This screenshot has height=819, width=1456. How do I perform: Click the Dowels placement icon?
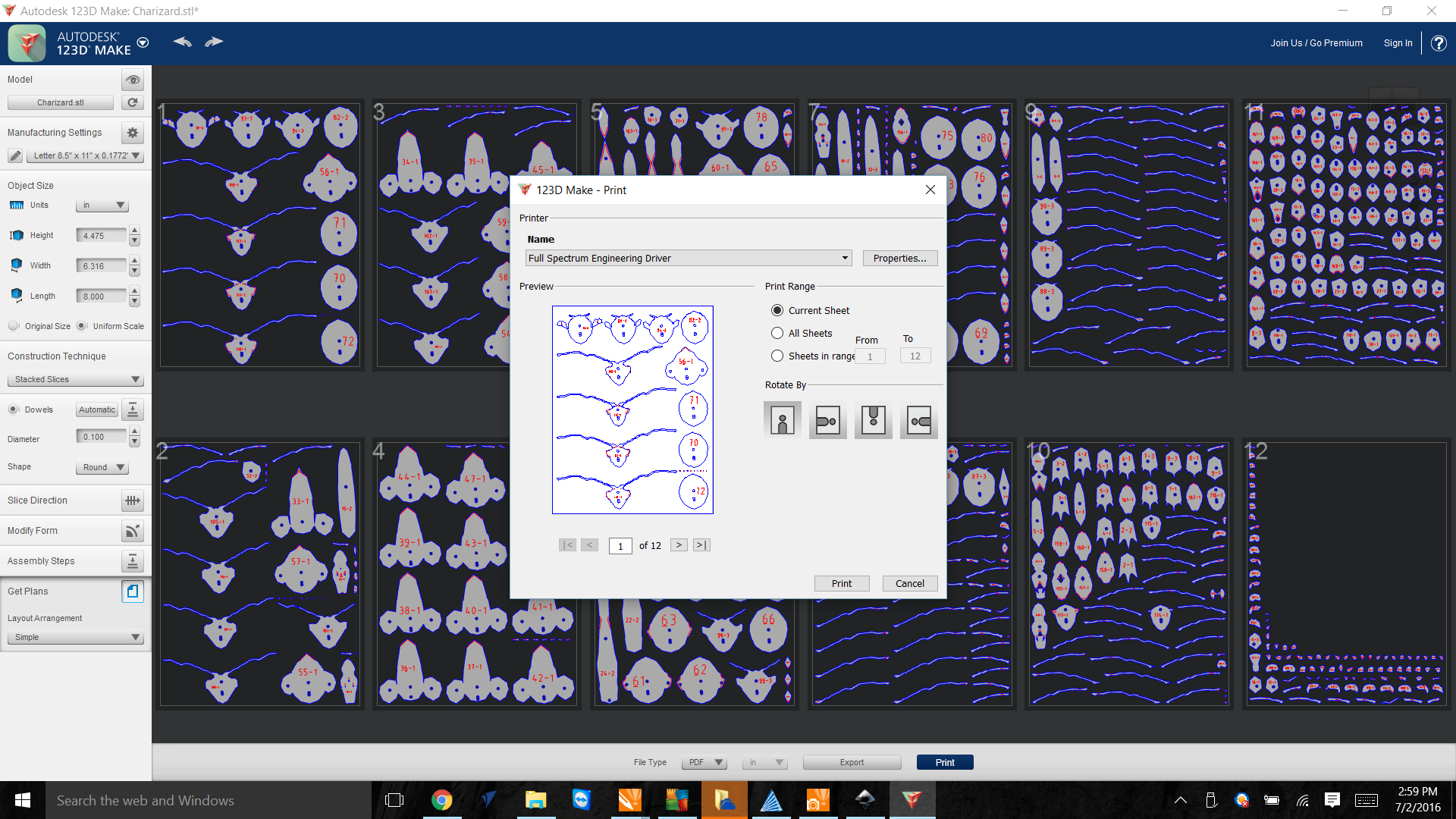tap(133, 409)
